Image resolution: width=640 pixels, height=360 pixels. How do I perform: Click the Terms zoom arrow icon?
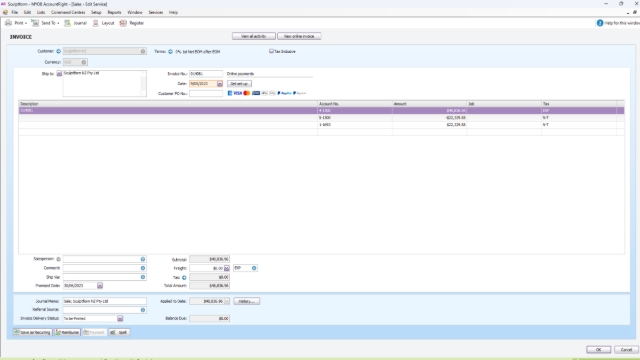[x=171, y=52]
